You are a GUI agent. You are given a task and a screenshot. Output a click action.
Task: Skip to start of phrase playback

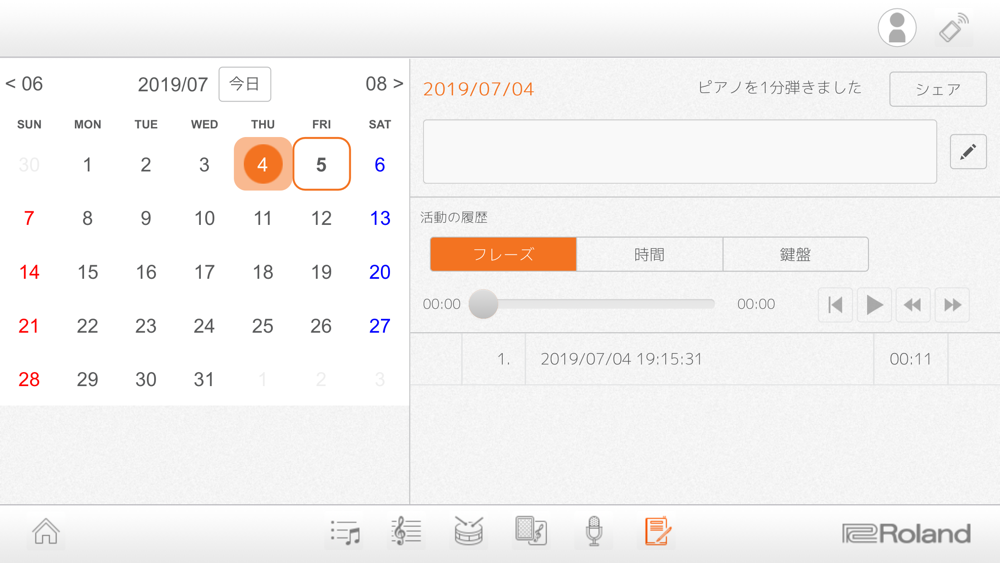click(x=835, y=305)
